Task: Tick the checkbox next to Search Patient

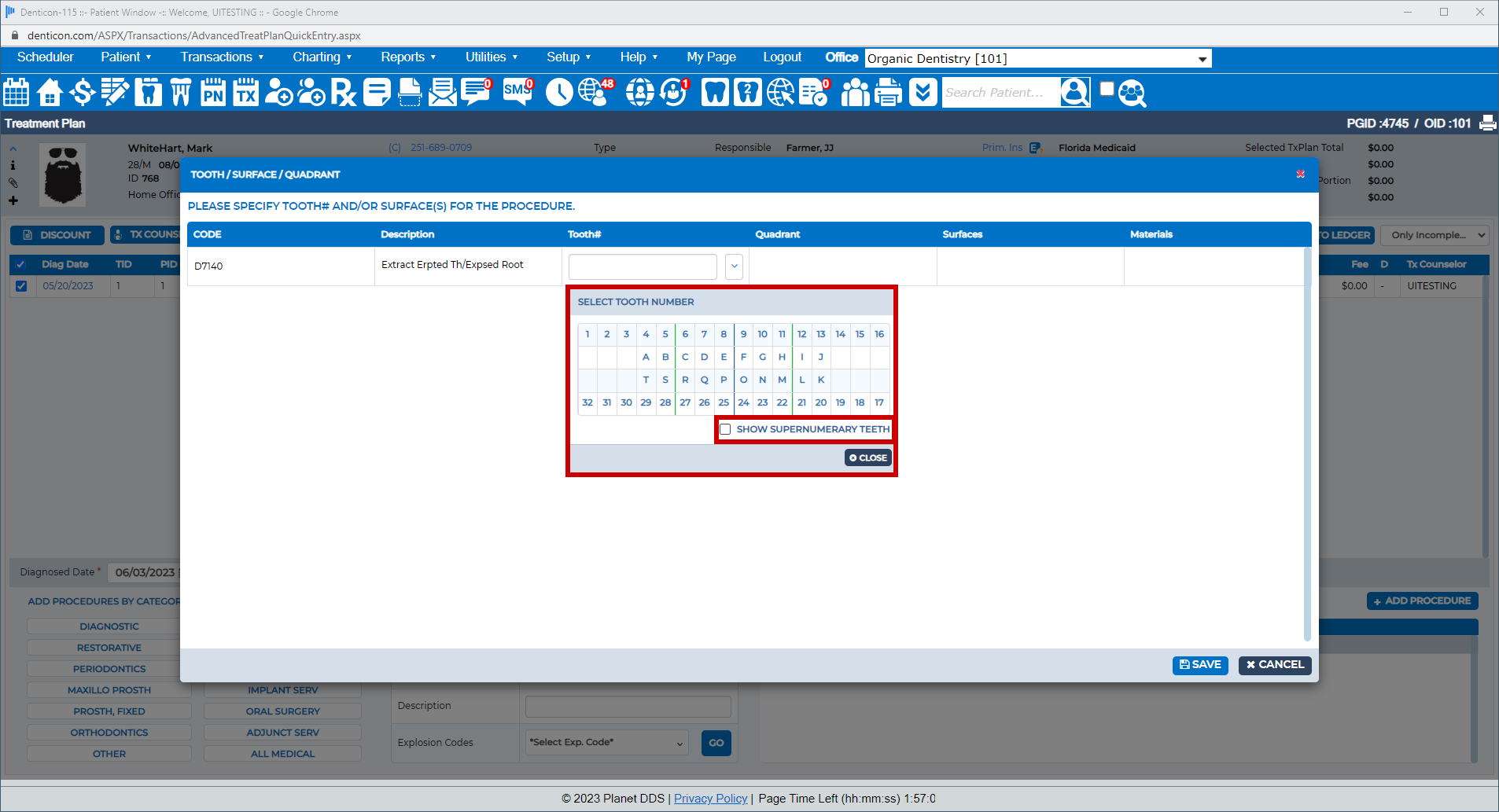Action: coord(1107,89)
